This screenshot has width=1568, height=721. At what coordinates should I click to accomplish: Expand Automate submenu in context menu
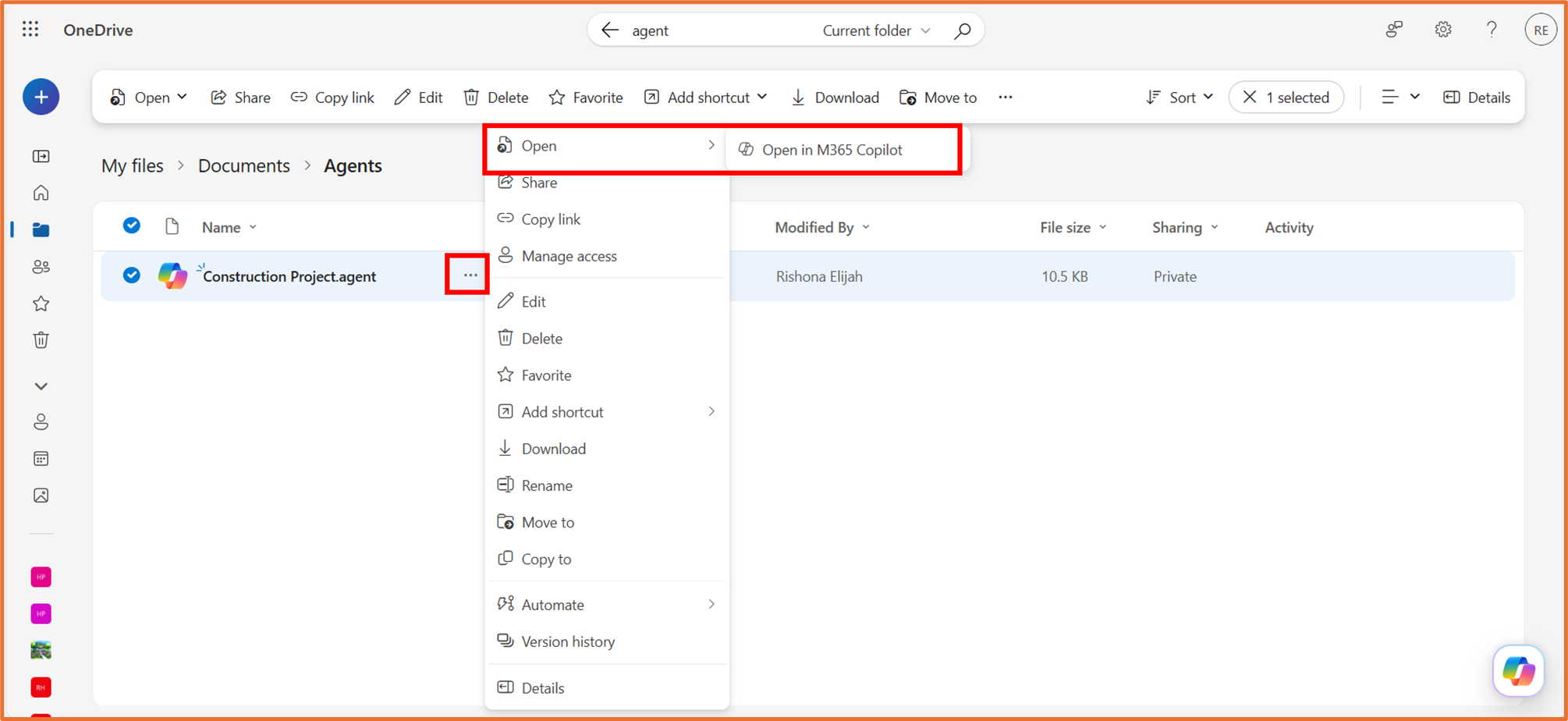607,605
